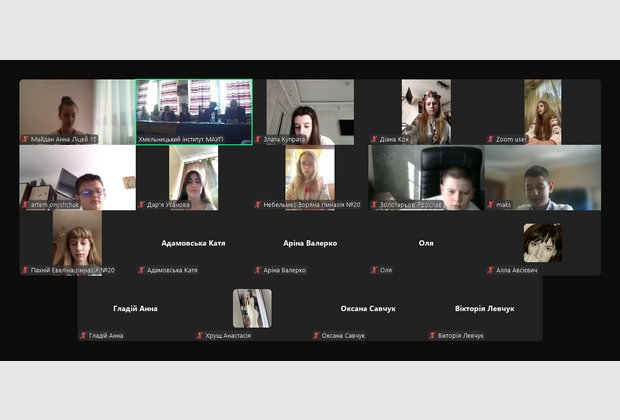Click Алла Авскевич's profile picture tile
This screenshot has width=620, height=420.
point(542,242)
